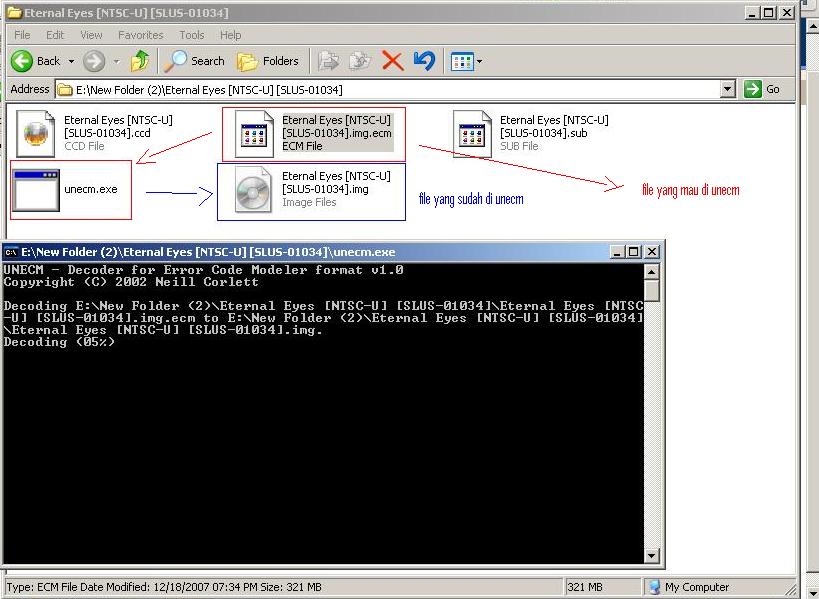819x599 pixels.
Task: Maximize the Eternal Eyes Explorer window
Action: tap(769, 13)
